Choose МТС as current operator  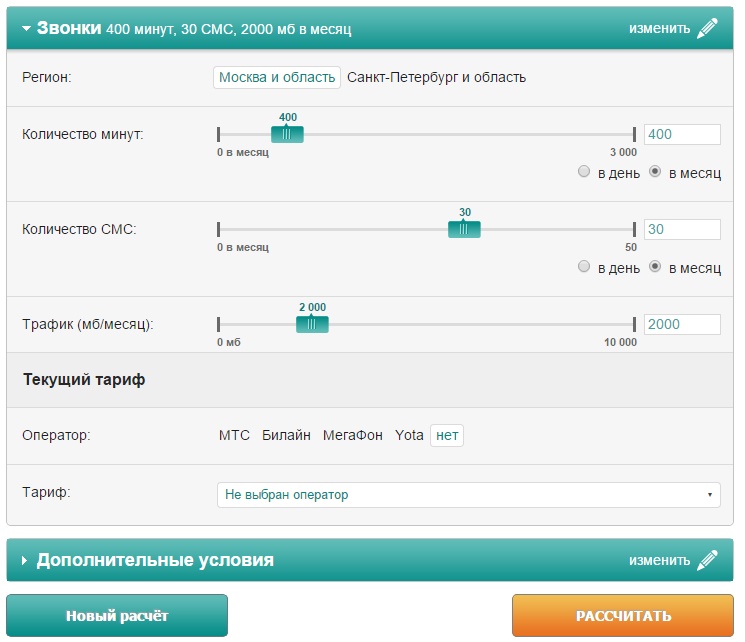234,436
